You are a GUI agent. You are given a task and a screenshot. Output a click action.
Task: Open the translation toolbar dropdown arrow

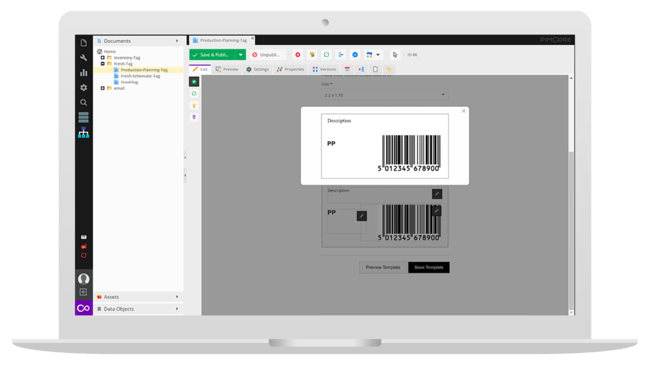coord(378,55)
